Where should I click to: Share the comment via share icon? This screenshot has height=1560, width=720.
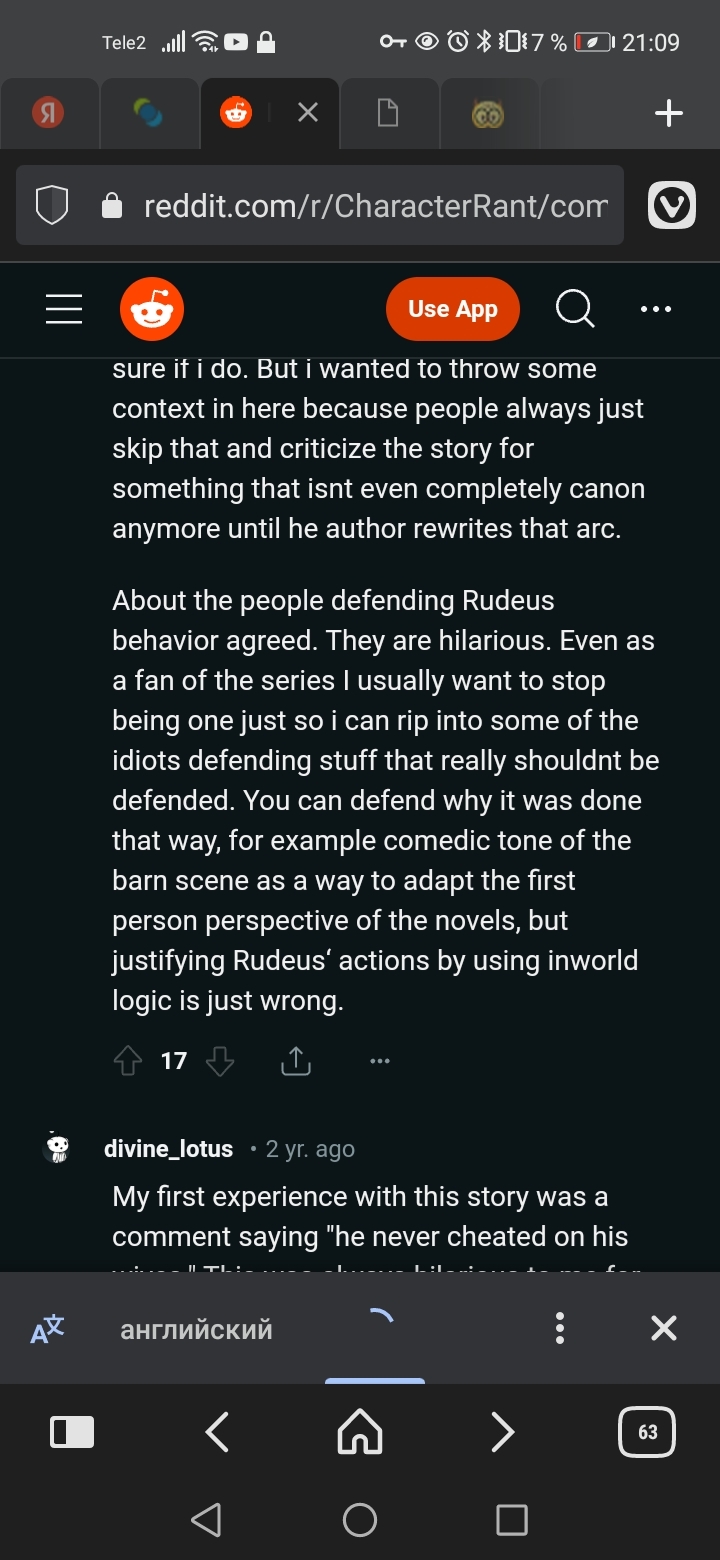pos(296,1061)
